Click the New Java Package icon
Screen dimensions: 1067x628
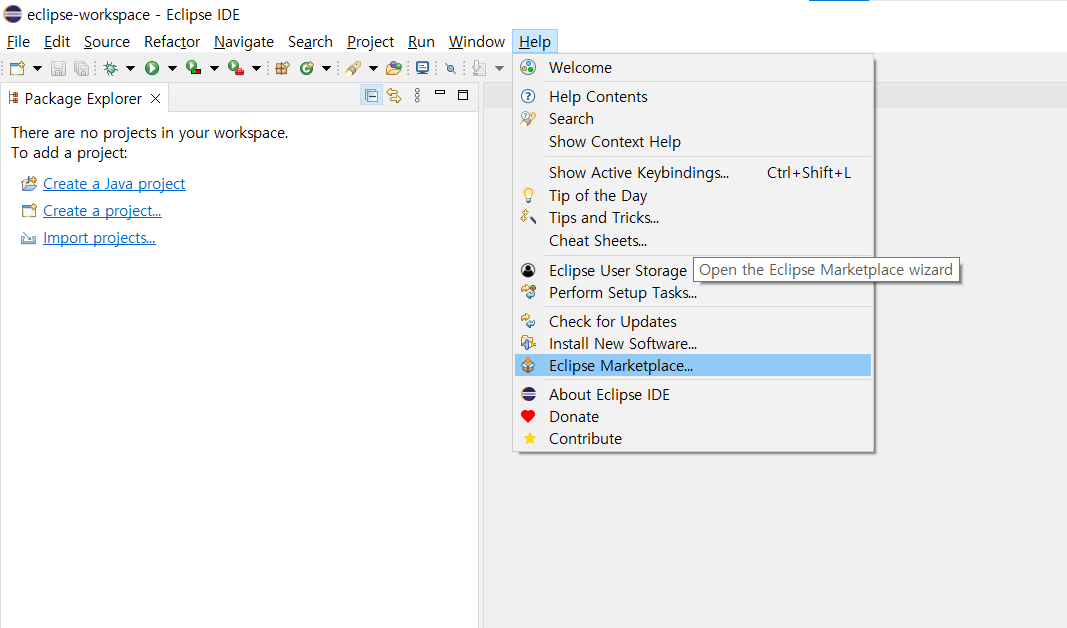[282, 68]
